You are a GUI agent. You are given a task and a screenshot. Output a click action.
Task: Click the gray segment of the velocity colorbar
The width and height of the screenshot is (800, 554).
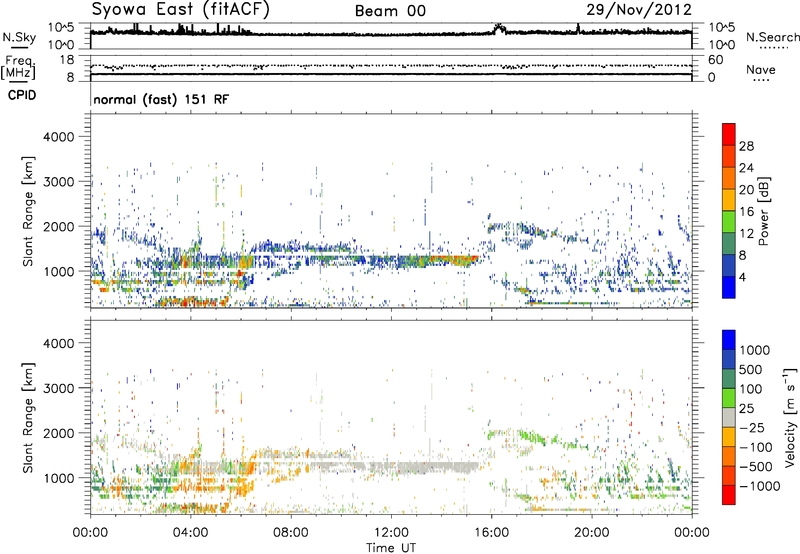pos(729,418)
